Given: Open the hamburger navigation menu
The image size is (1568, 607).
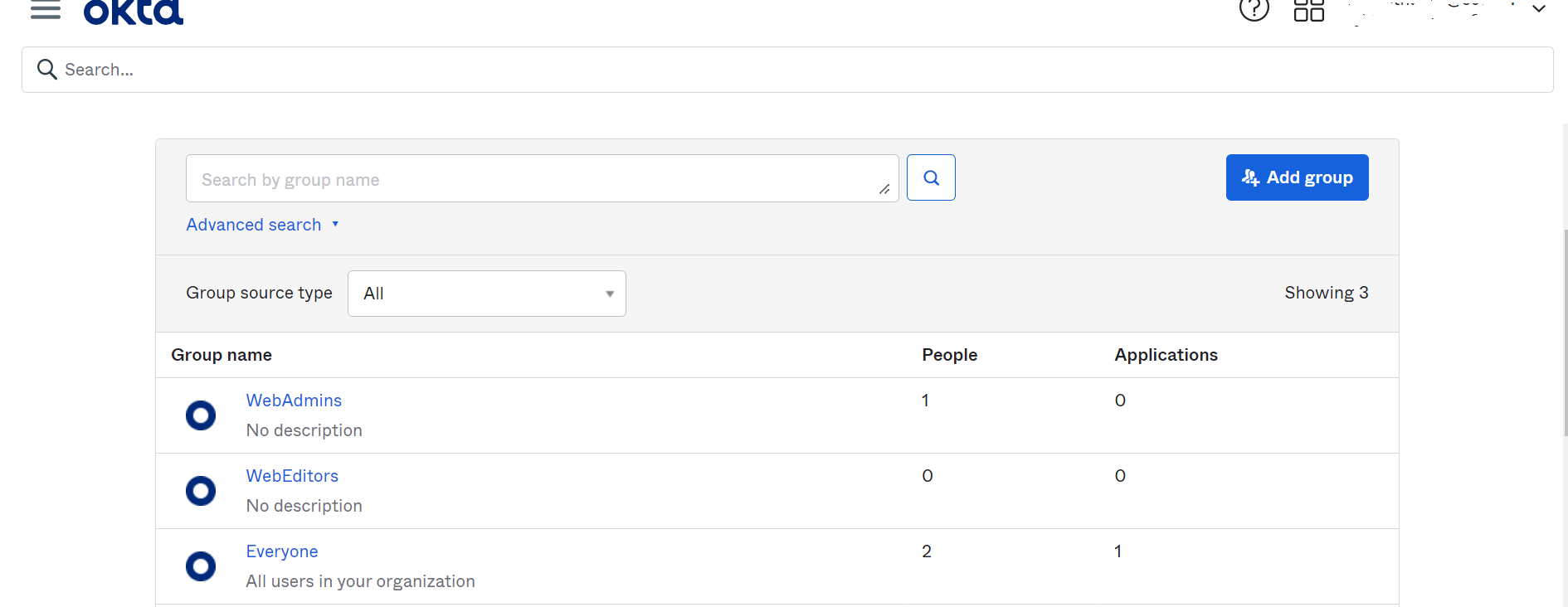Looking at the screenshot, I should (x=46, y=10).
